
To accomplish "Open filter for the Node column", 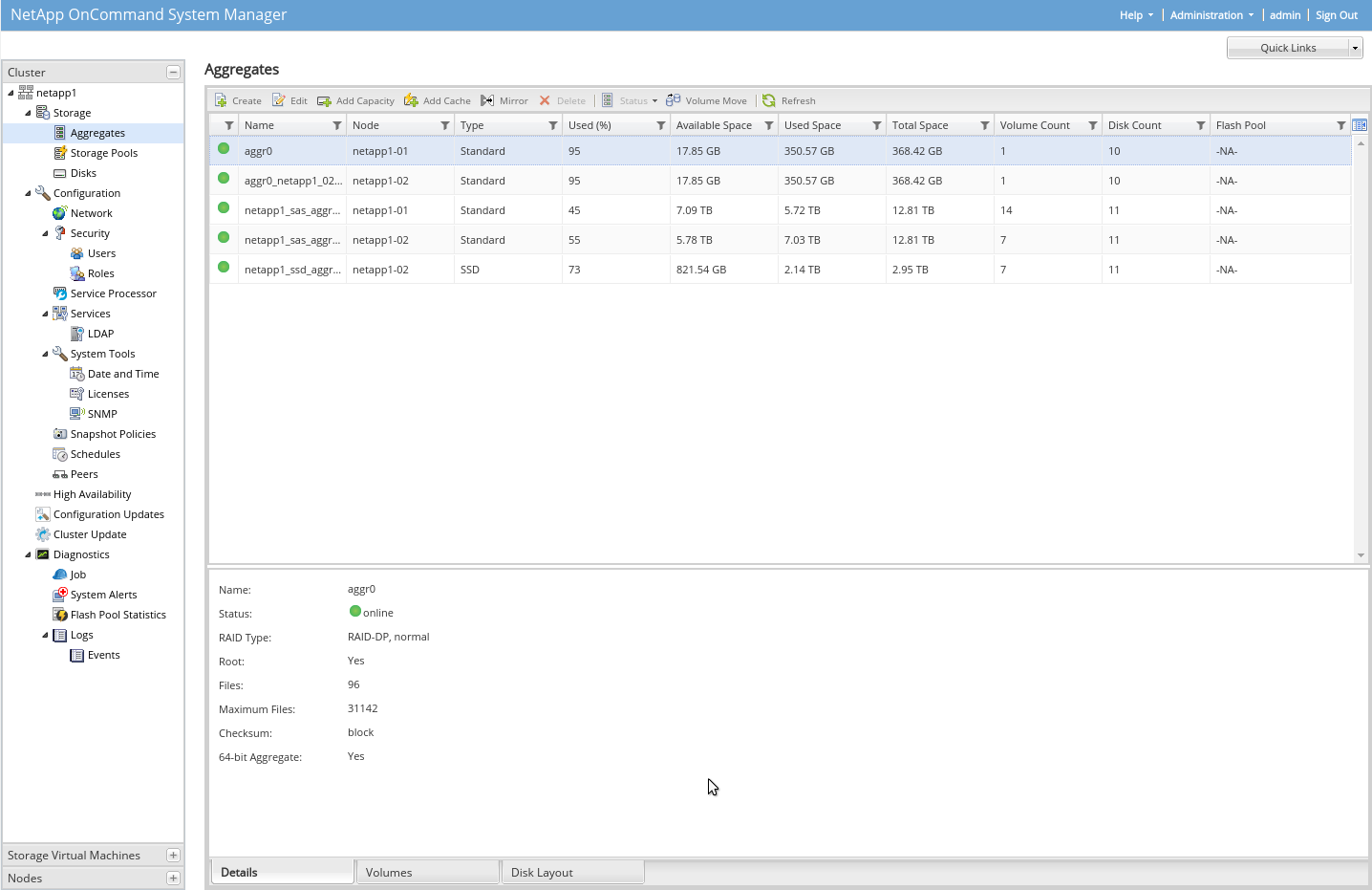I will [x=445, y=125].
